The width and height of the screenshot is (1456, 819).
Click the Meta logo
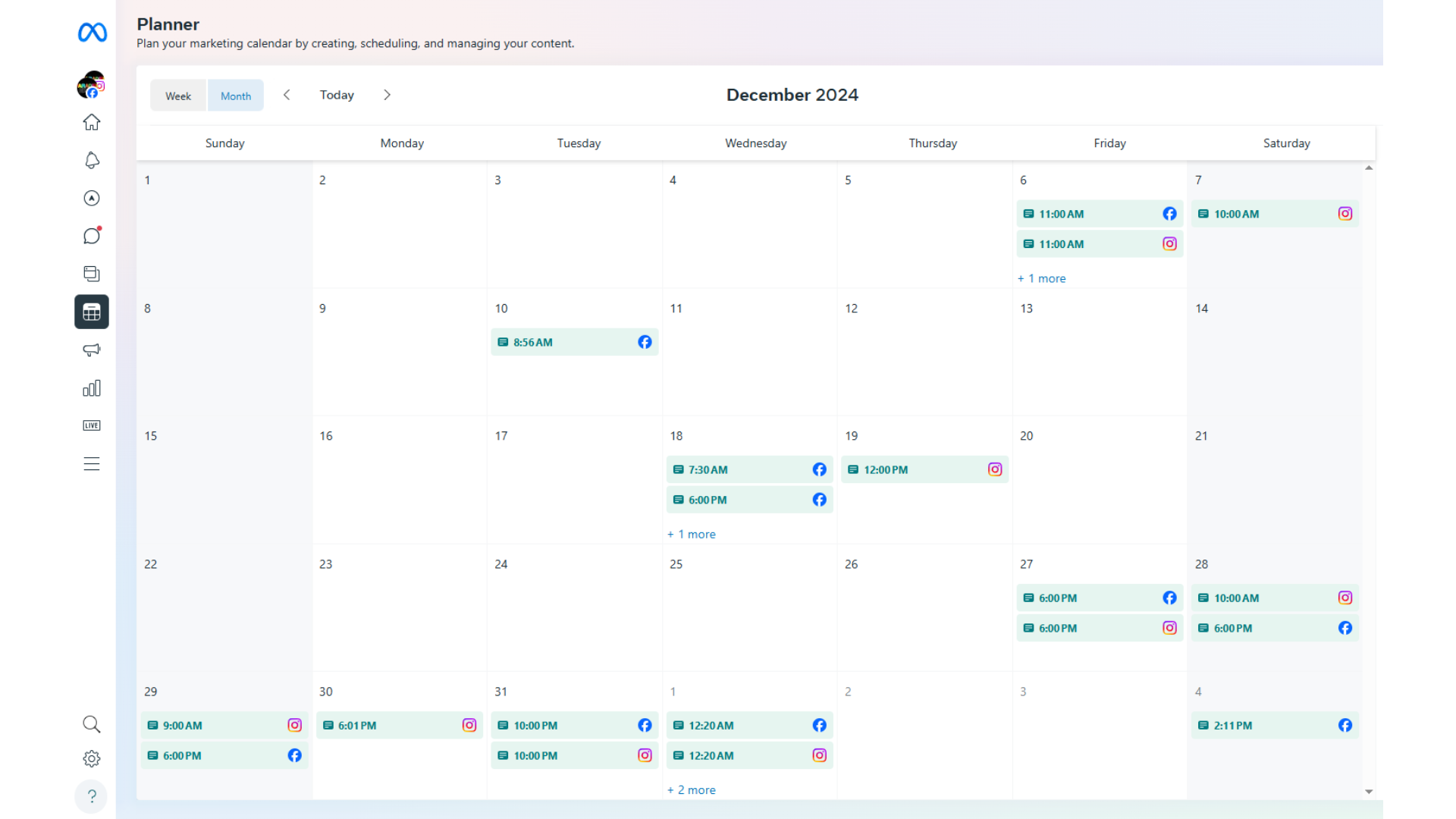(93, 33)
